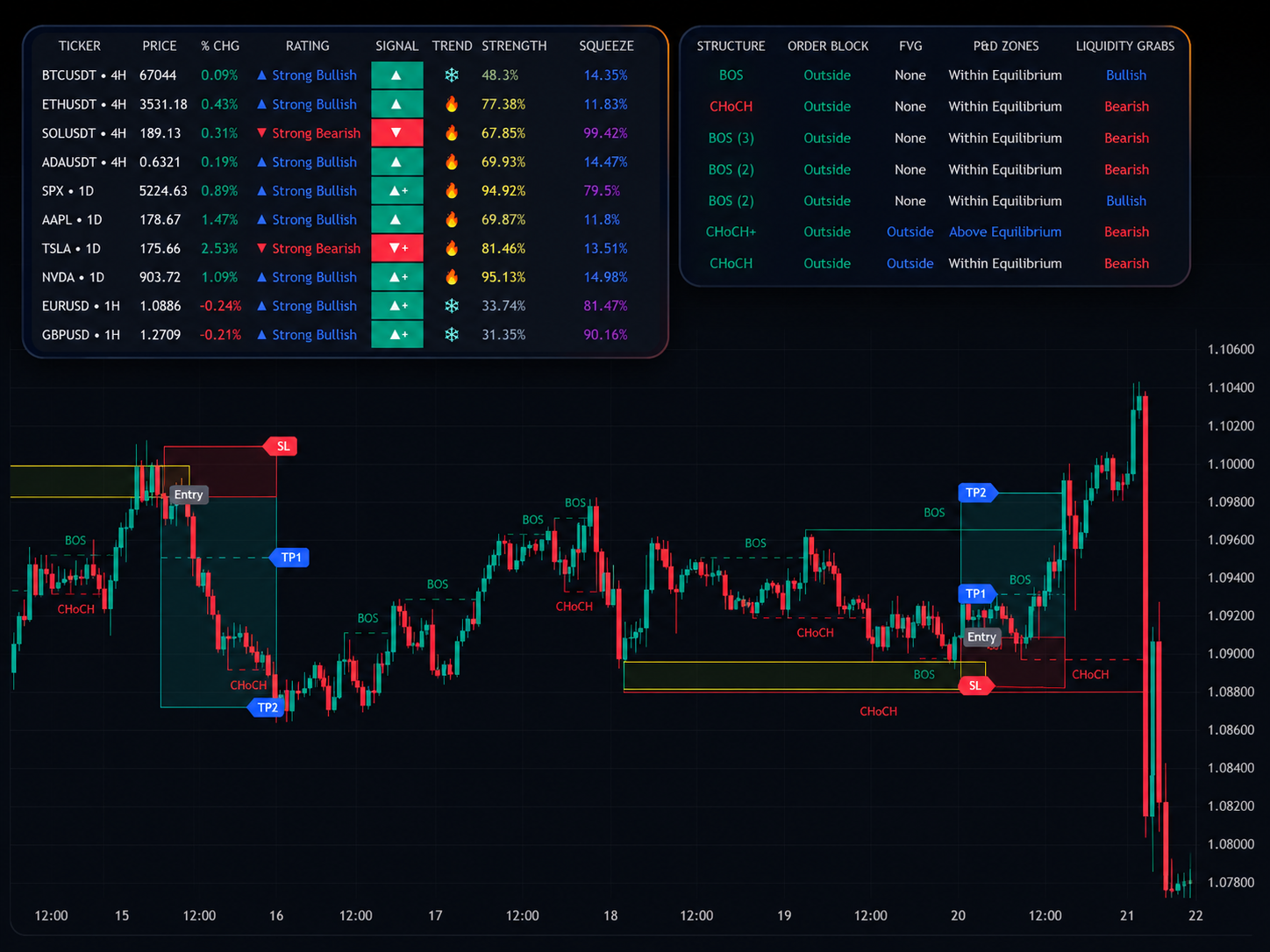
Task: Click the red down triangle beside TSLA's rating
Action: 261,248
